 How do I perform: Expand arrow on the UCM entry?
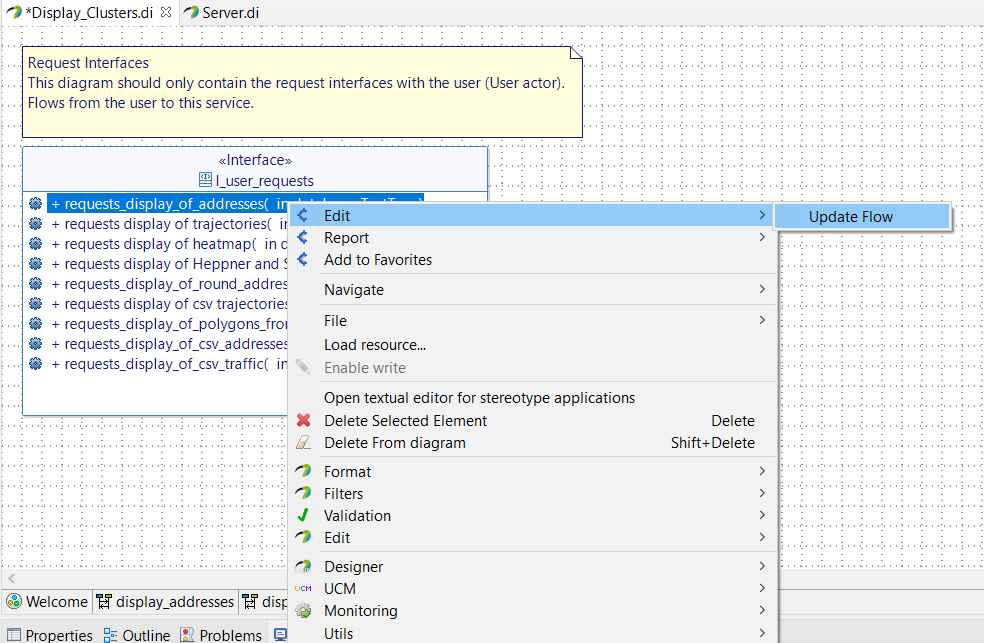click(762, 588)
